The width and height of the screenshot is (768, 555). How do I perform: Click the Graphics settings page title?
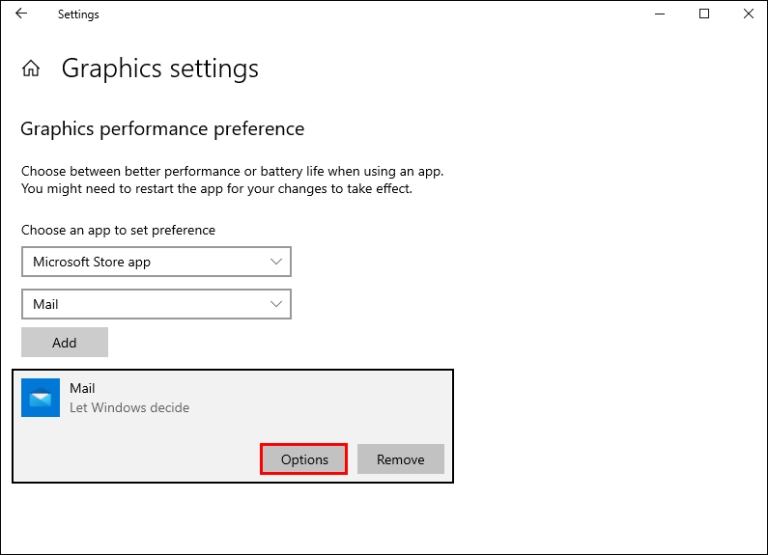click(160, 69)
